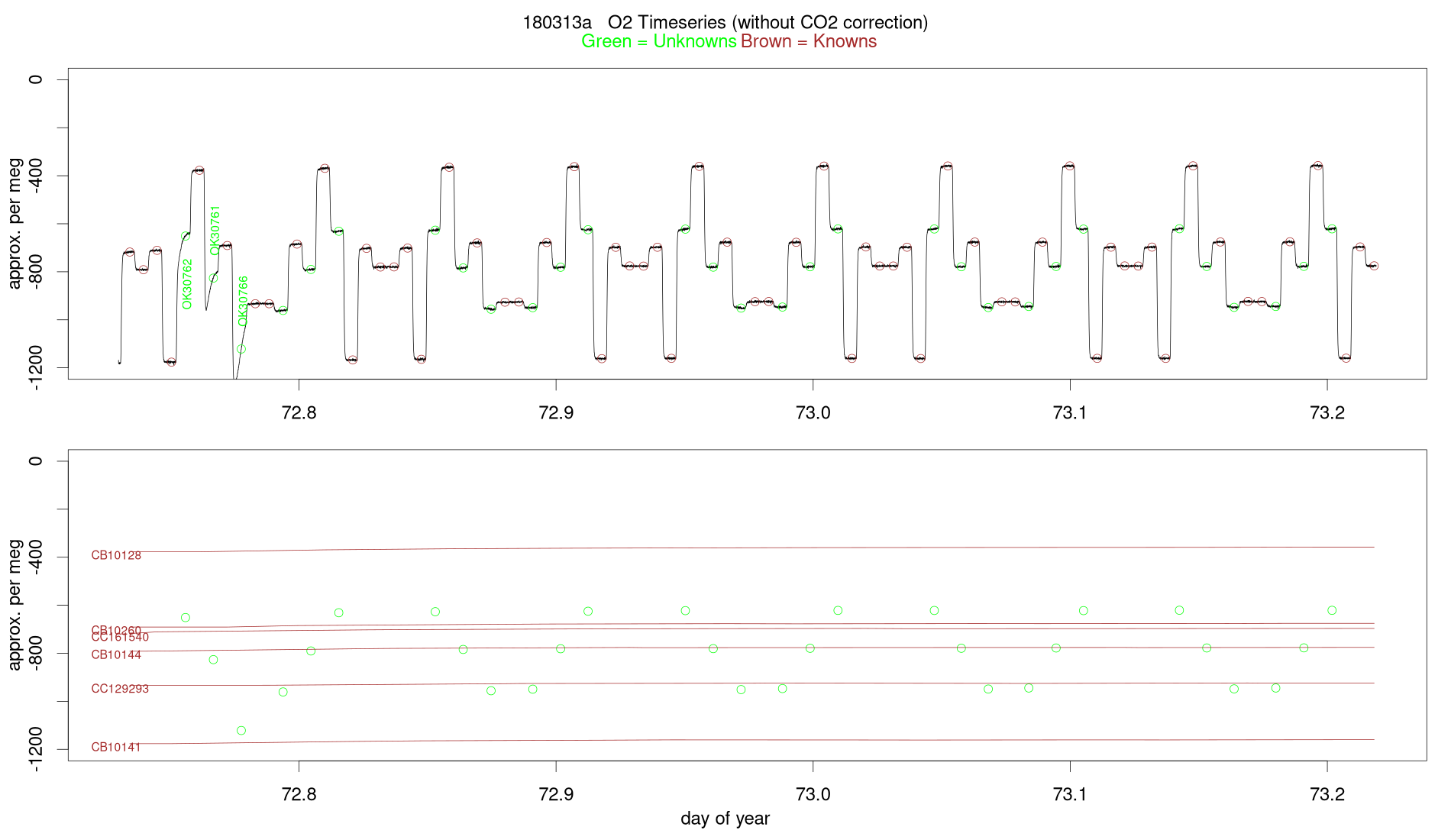Image resolution: width=1451 pixels, height=840 pixels.
Task: Click the "73.0" tick of the lower plot
Action: (813, 794)
